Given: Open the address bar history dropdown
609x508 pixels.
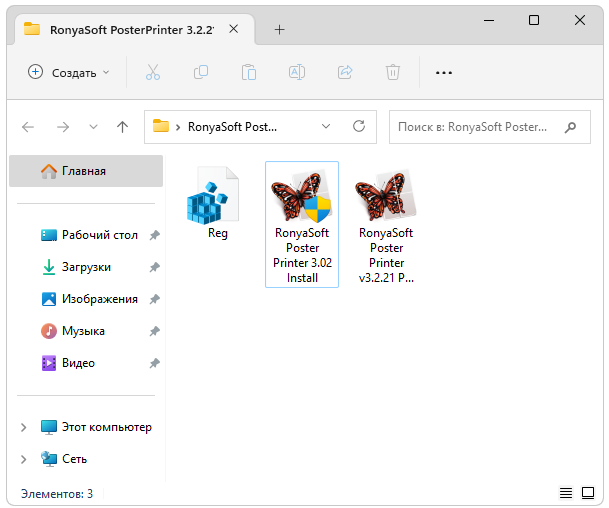Looking at the screenshot, I should tap(326, 127).
